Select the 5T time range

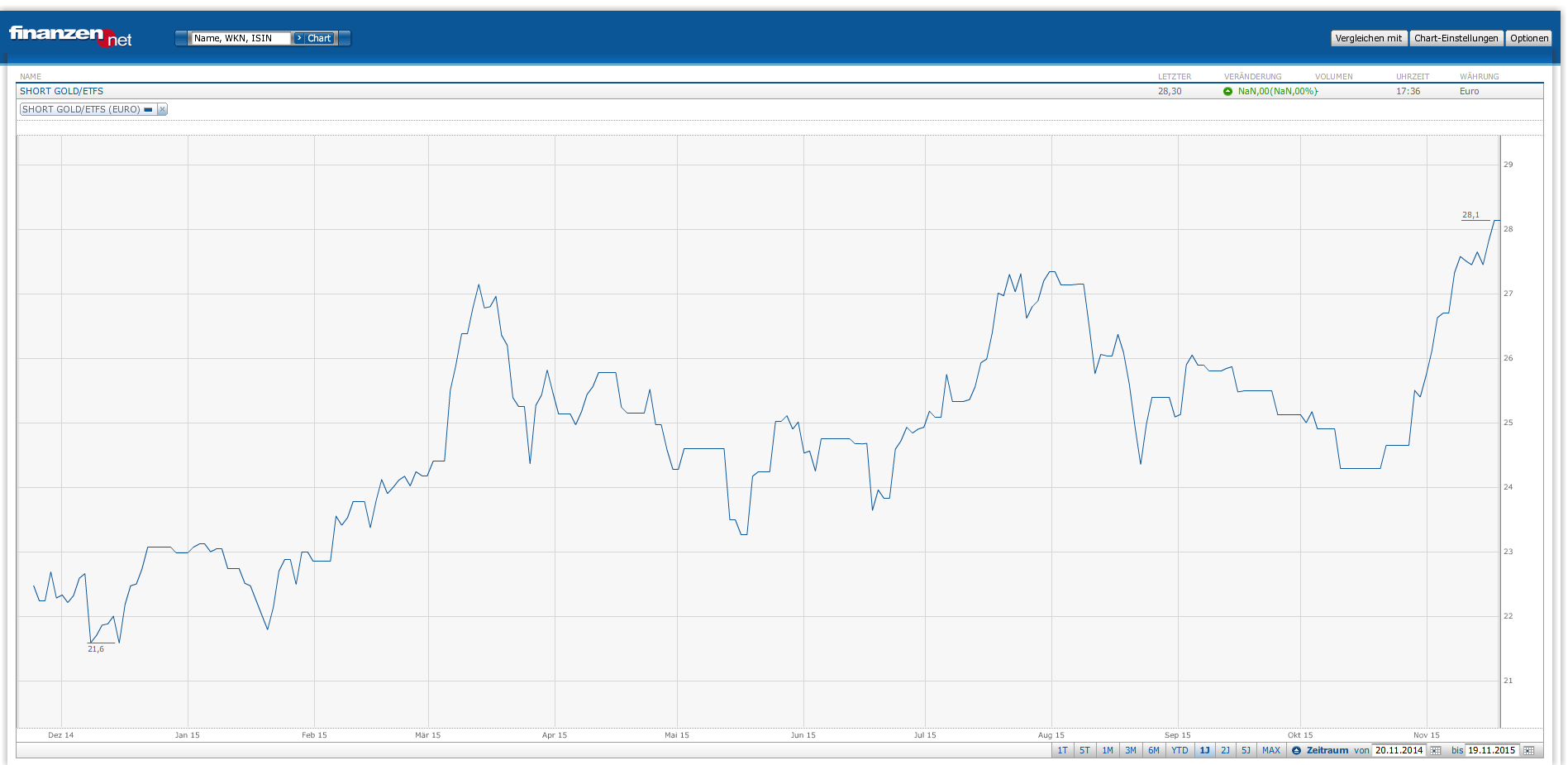coord(1084,751)
